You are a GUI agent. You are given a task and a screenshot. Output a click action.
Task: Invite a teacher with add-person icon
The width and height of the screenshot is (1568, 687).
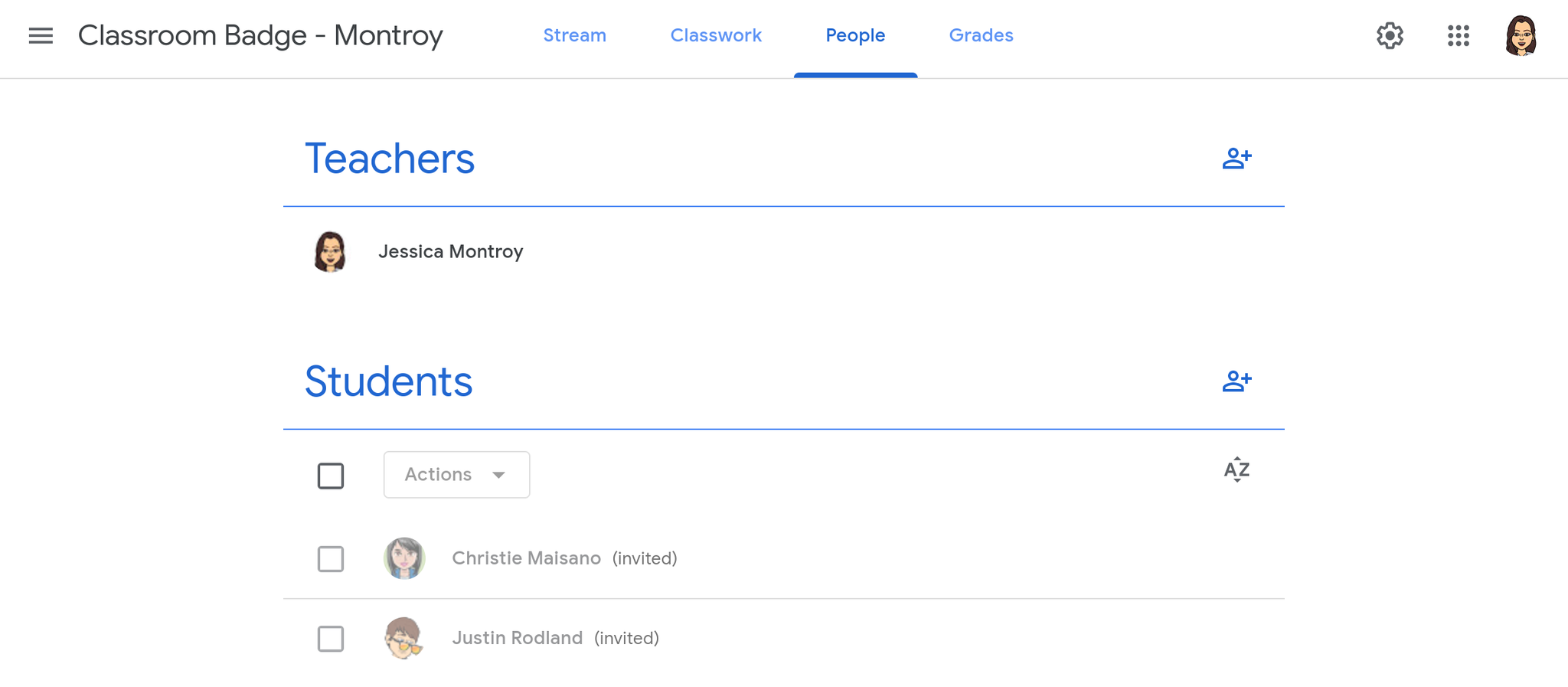point(1236,159)
